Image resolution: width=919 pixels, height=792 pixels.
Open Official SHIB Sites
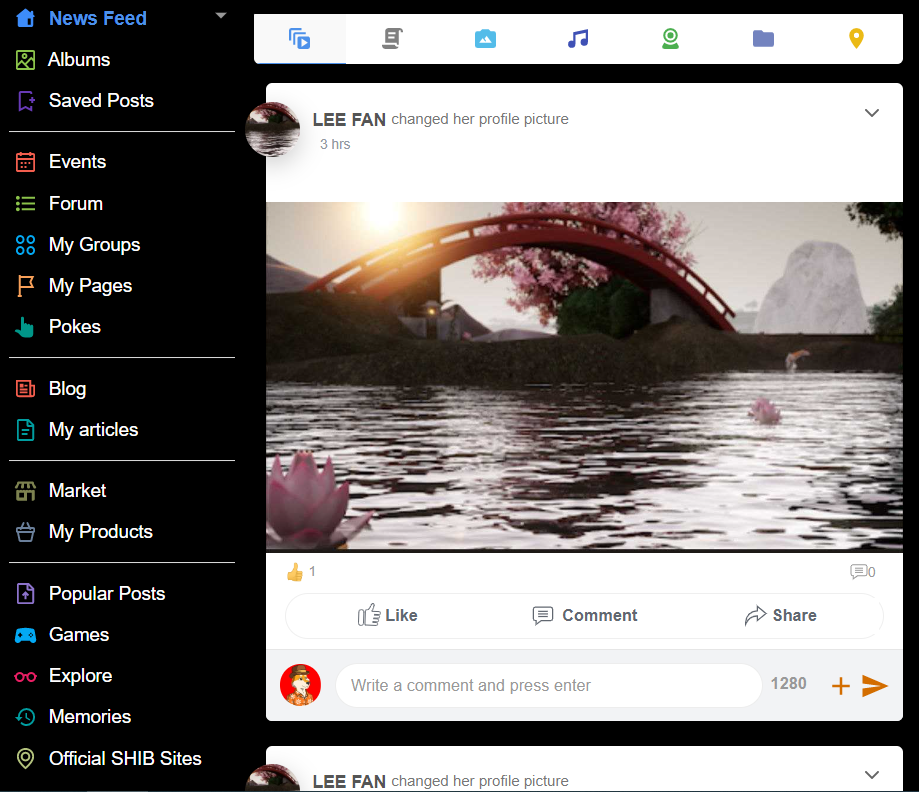[125, 759]
